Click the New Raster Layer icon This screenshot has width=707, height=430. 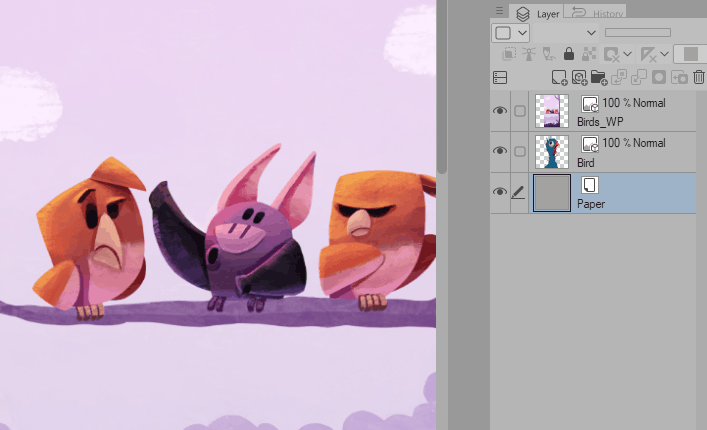pos(560,77)
